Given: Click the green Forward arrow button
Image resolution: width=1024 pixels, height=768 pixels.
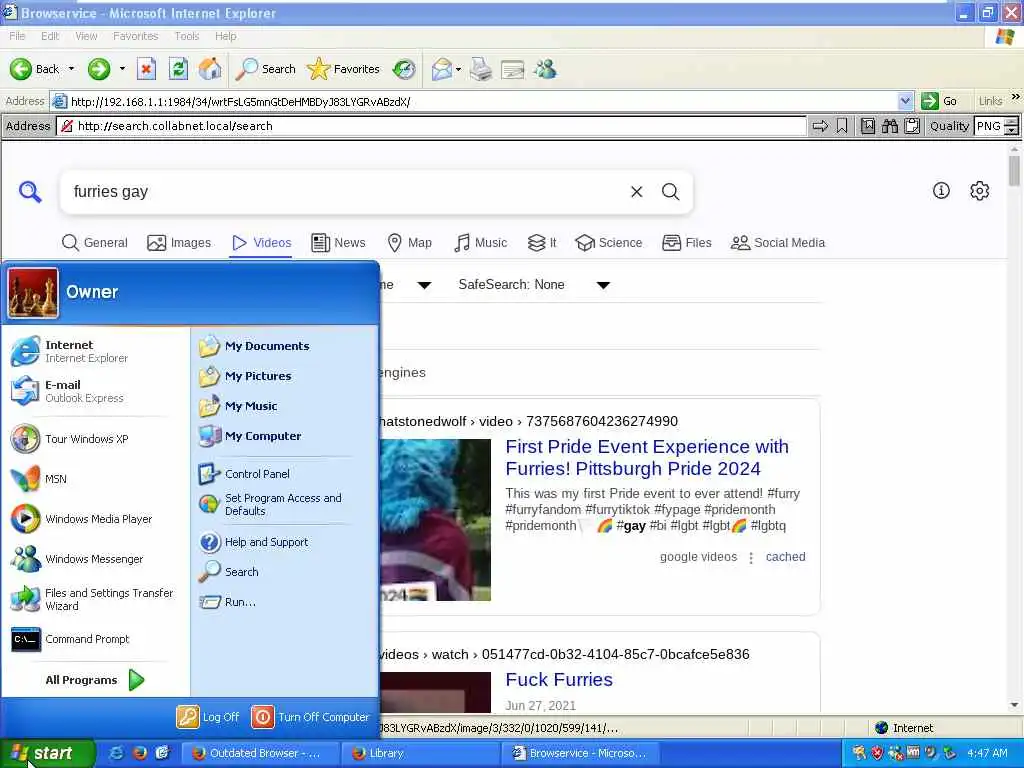Looking at the screenshot, I should coord(99,69).
